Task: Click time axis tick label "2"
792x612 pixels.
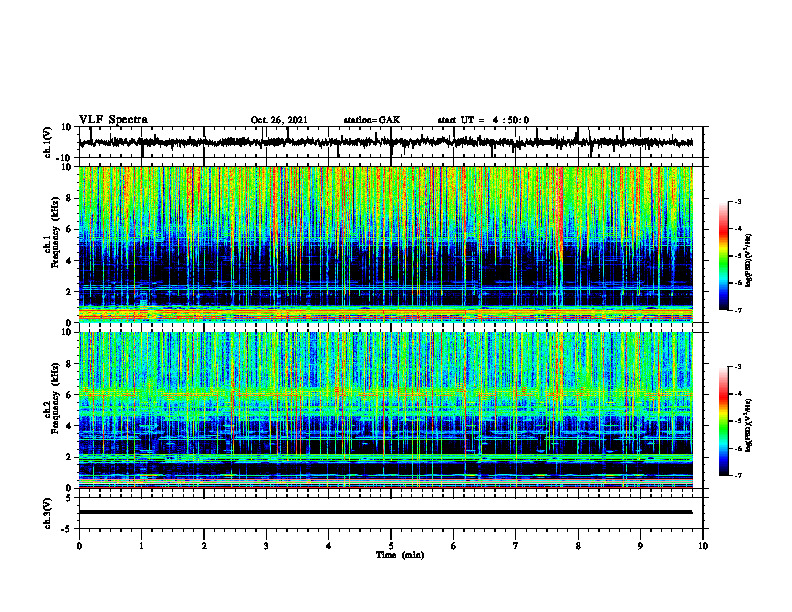Action: pos(204,546)
